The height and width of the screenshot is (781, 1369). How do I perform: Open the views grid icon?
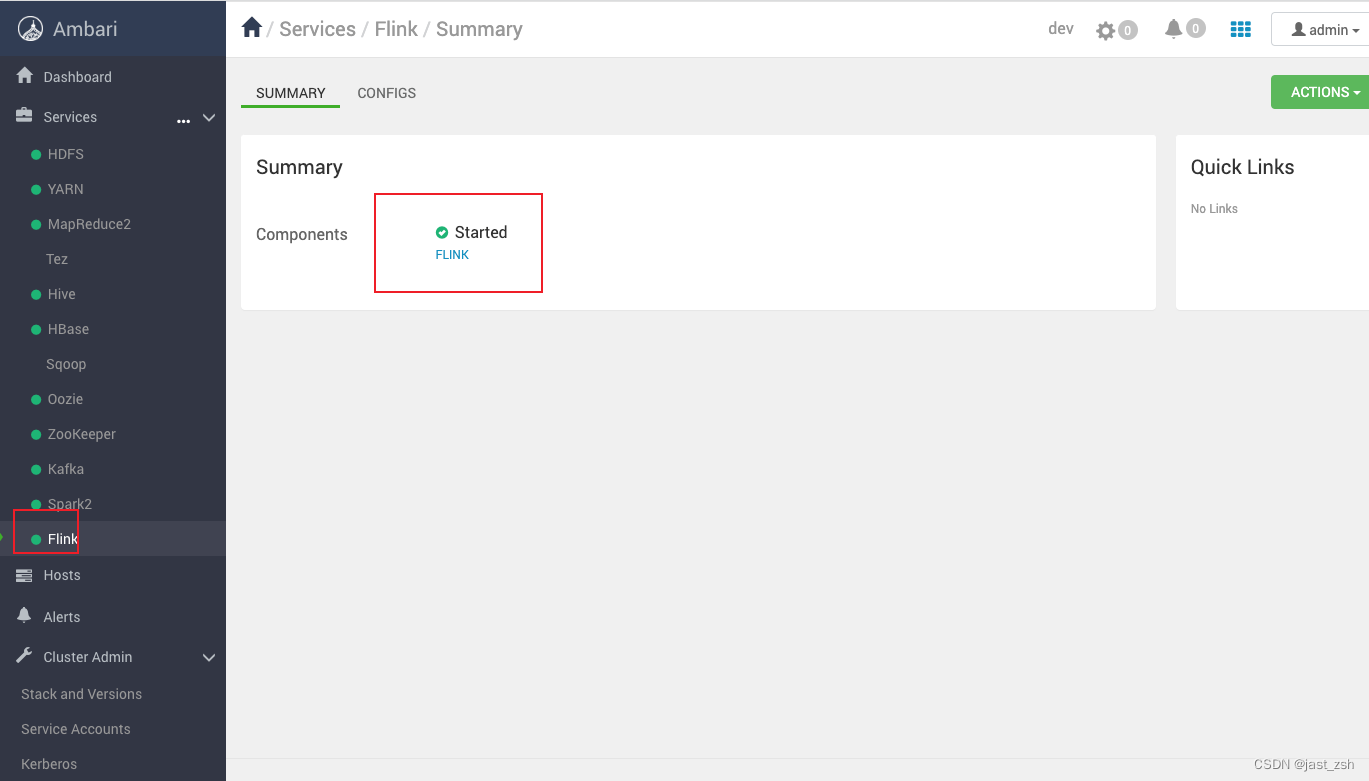click(1241, 29)
